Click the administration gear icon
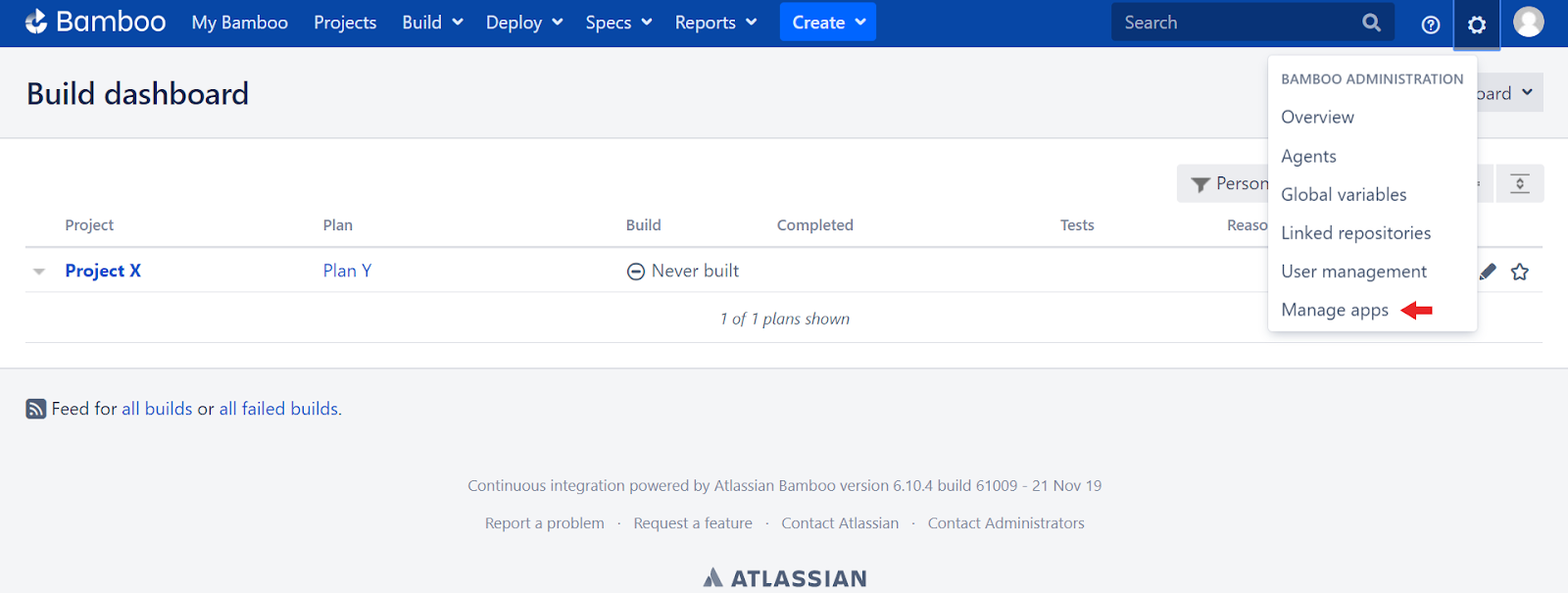The image size is (1568, 593). point(1477,25)
